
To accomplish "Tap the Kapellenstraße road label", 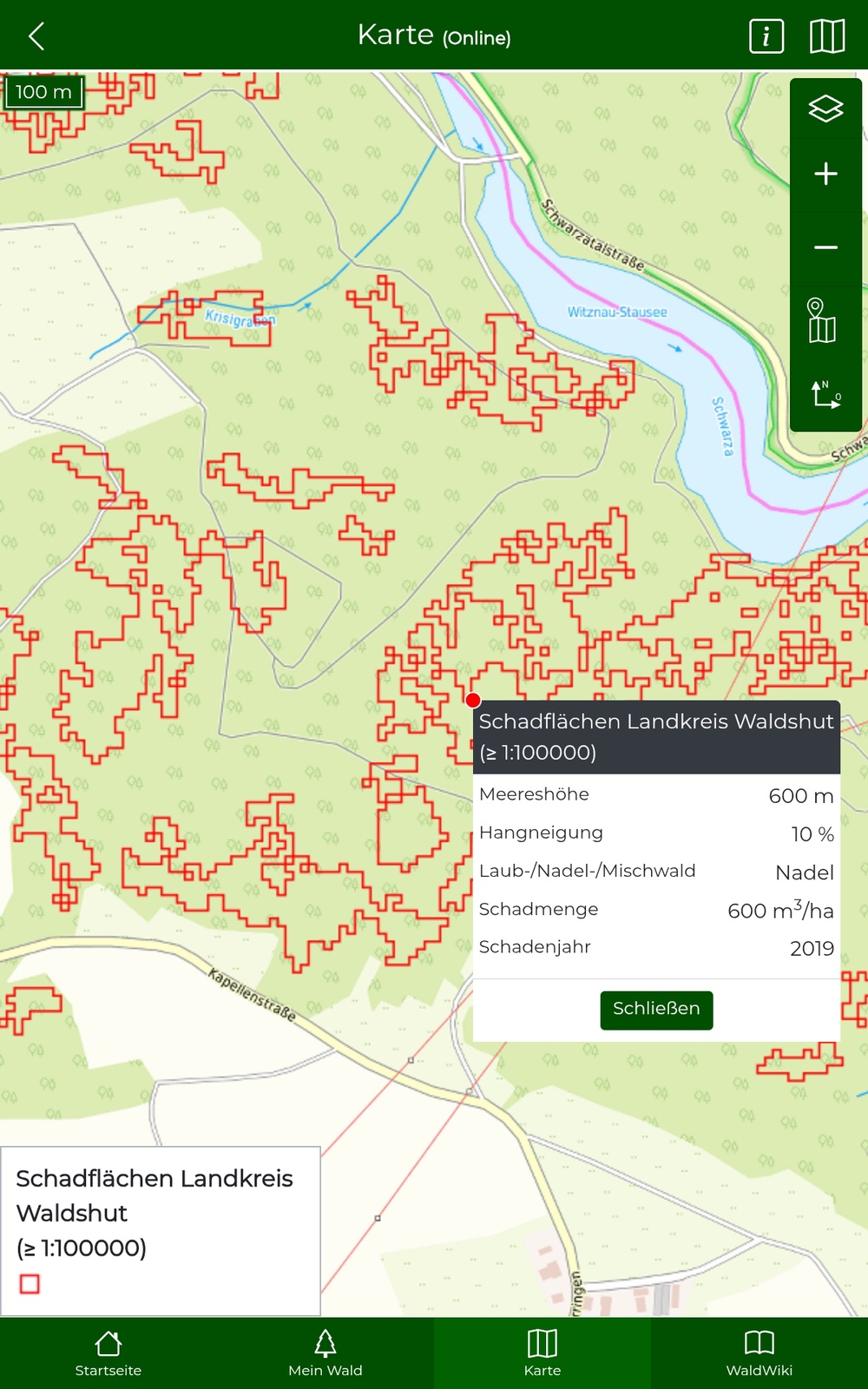I will (252, 994).
